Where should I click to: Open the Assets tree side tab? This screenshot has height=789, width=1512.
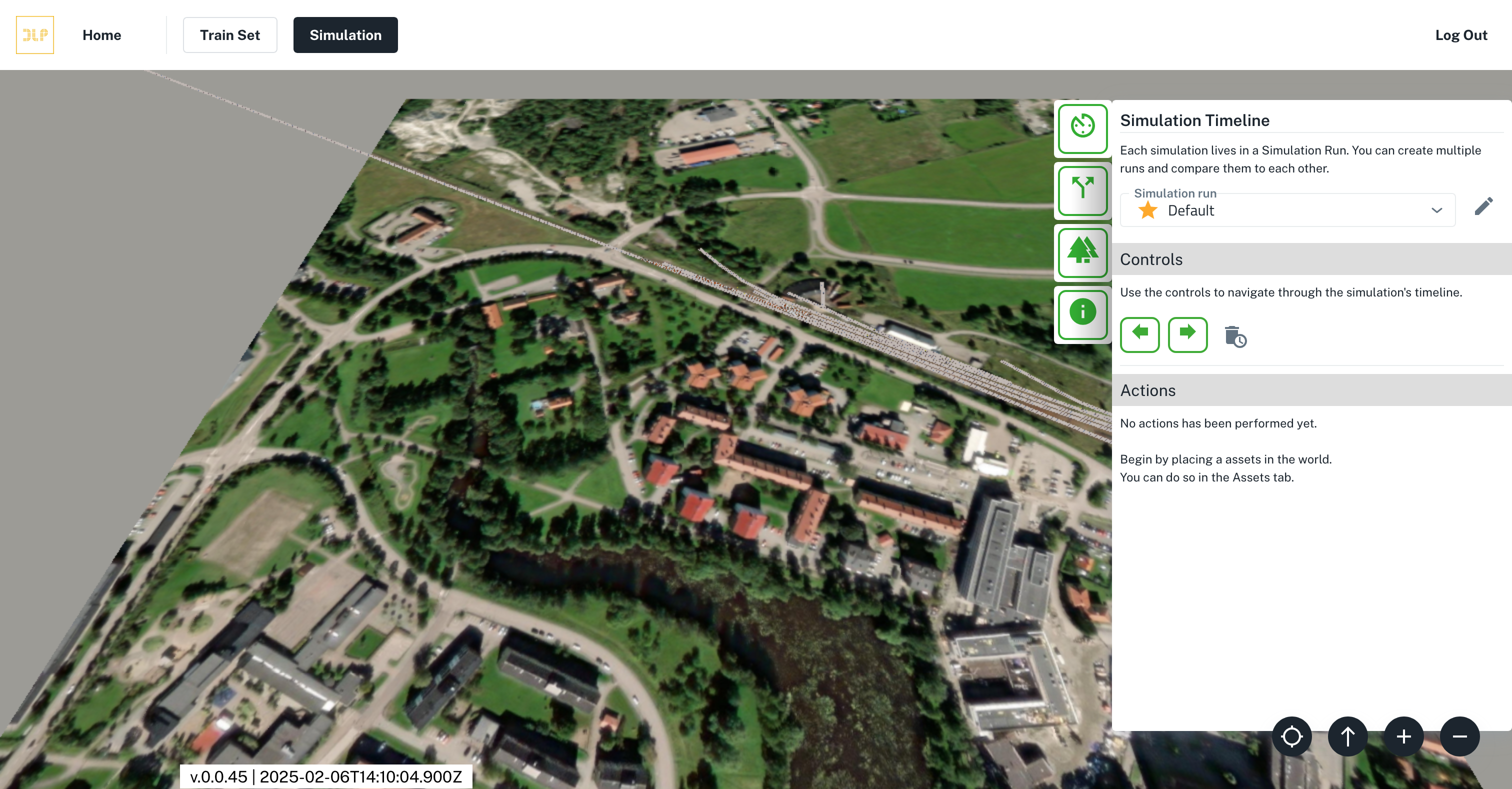(x=1082, y=252)
